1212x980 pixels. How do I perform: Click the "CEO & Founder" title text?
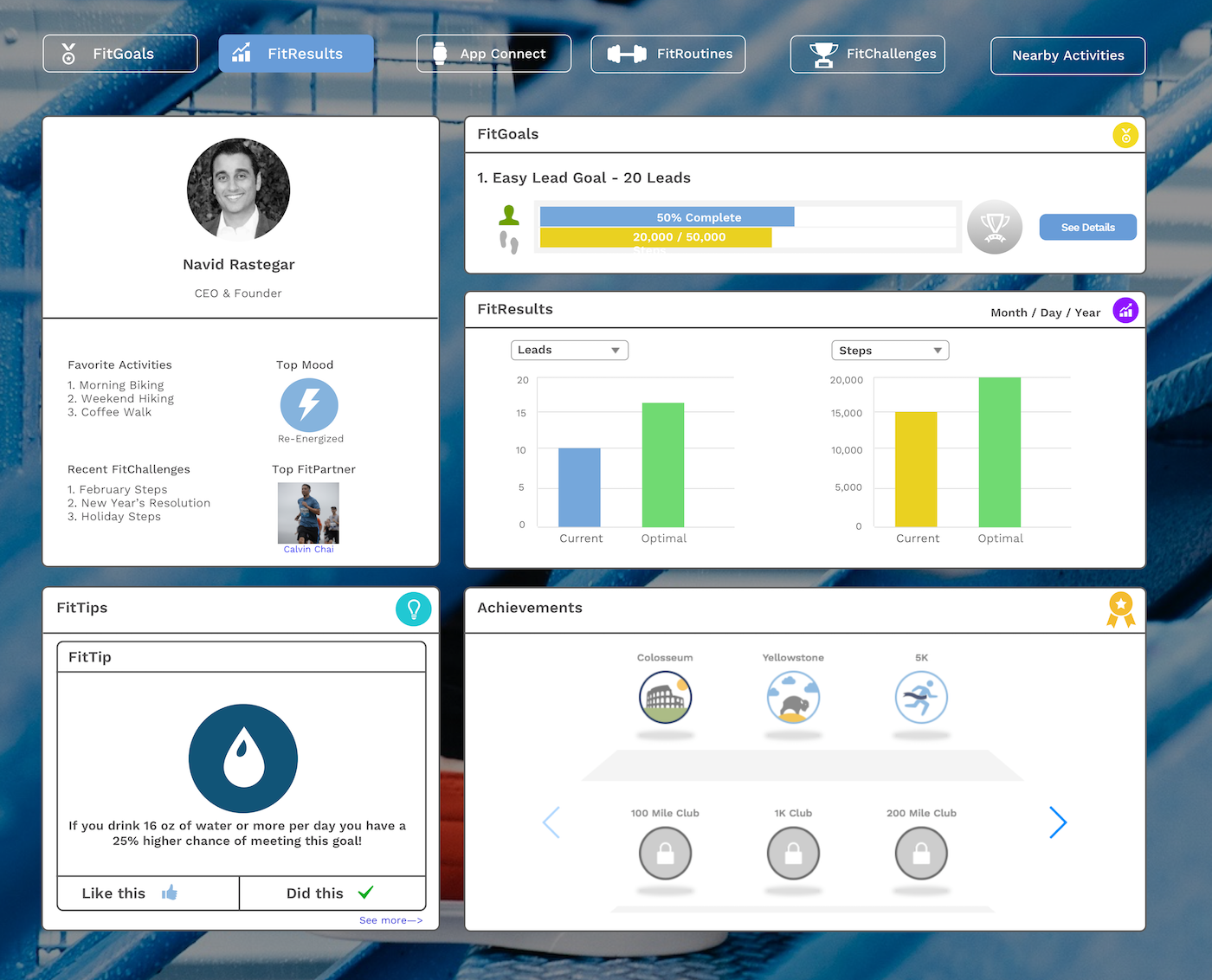[238, 293]
